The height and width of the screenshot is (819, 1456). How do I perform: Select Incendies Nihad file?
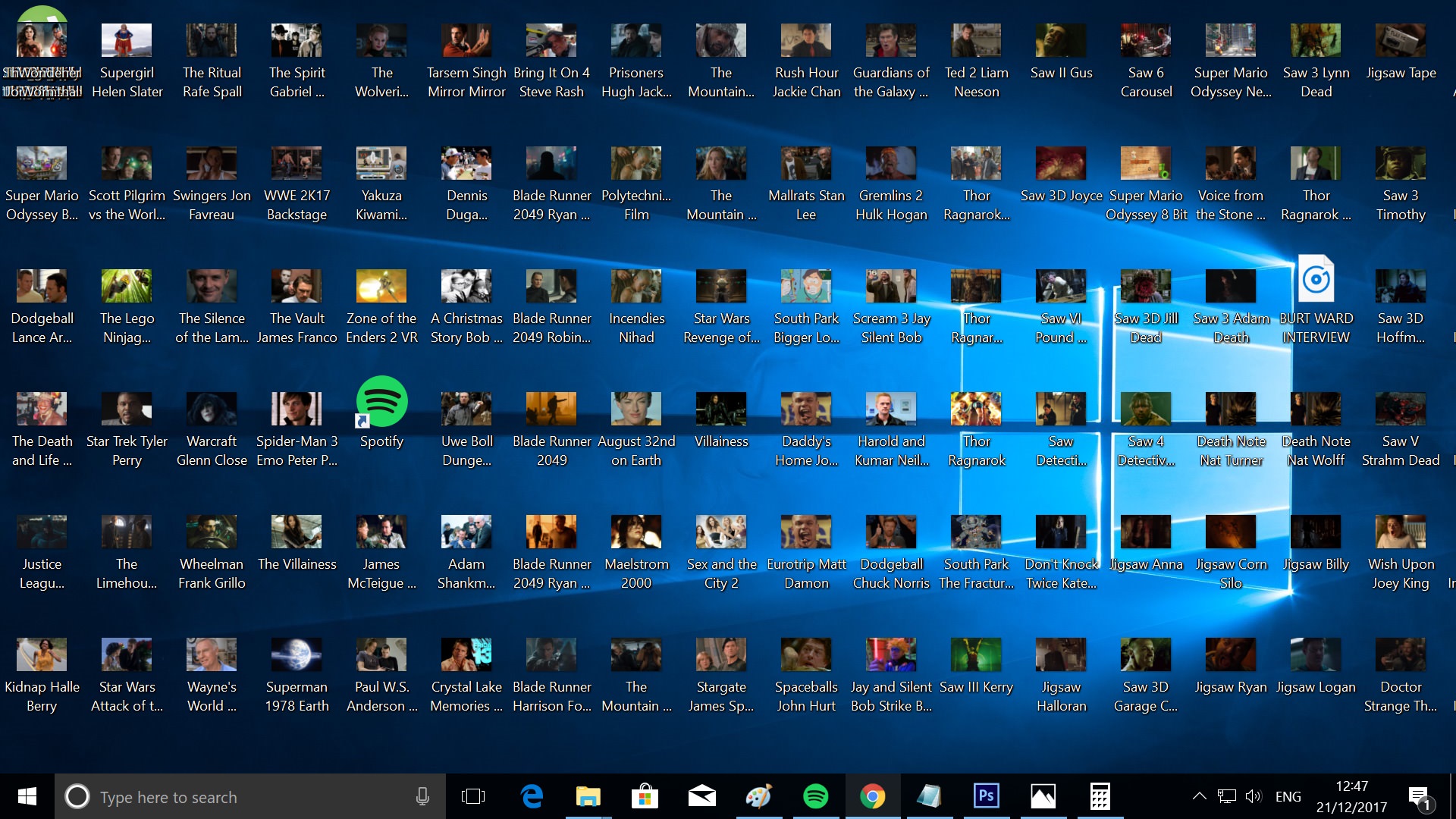636,308
